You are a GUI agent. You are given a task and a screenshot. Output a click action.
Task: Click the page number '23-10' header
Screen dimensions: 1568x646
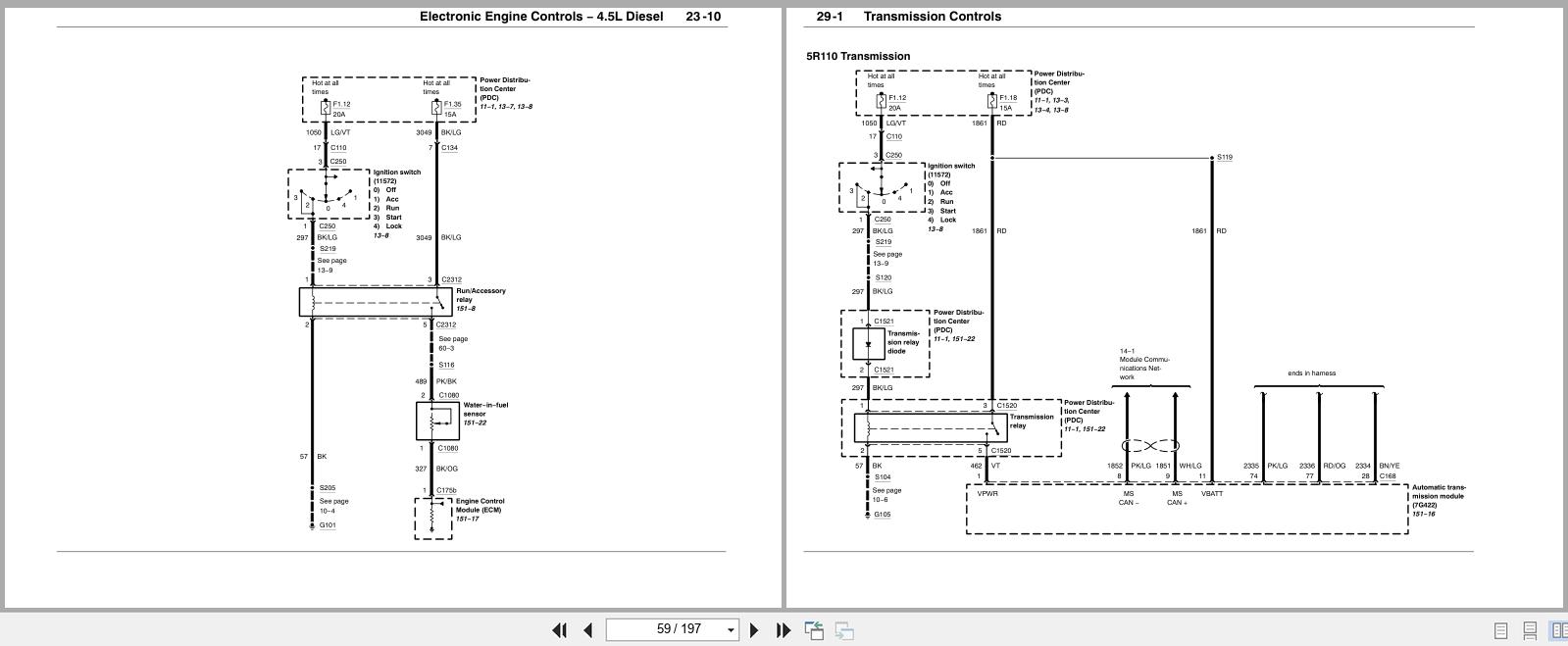point(703,17)
